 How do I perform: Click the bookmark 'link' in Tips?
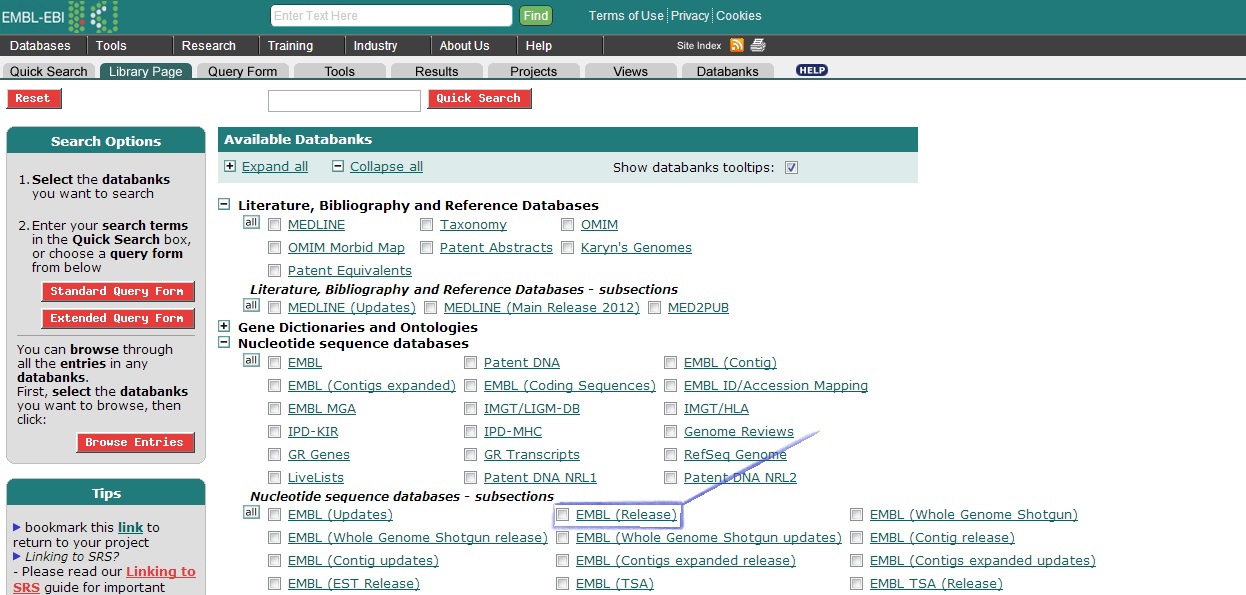(130, 527)
